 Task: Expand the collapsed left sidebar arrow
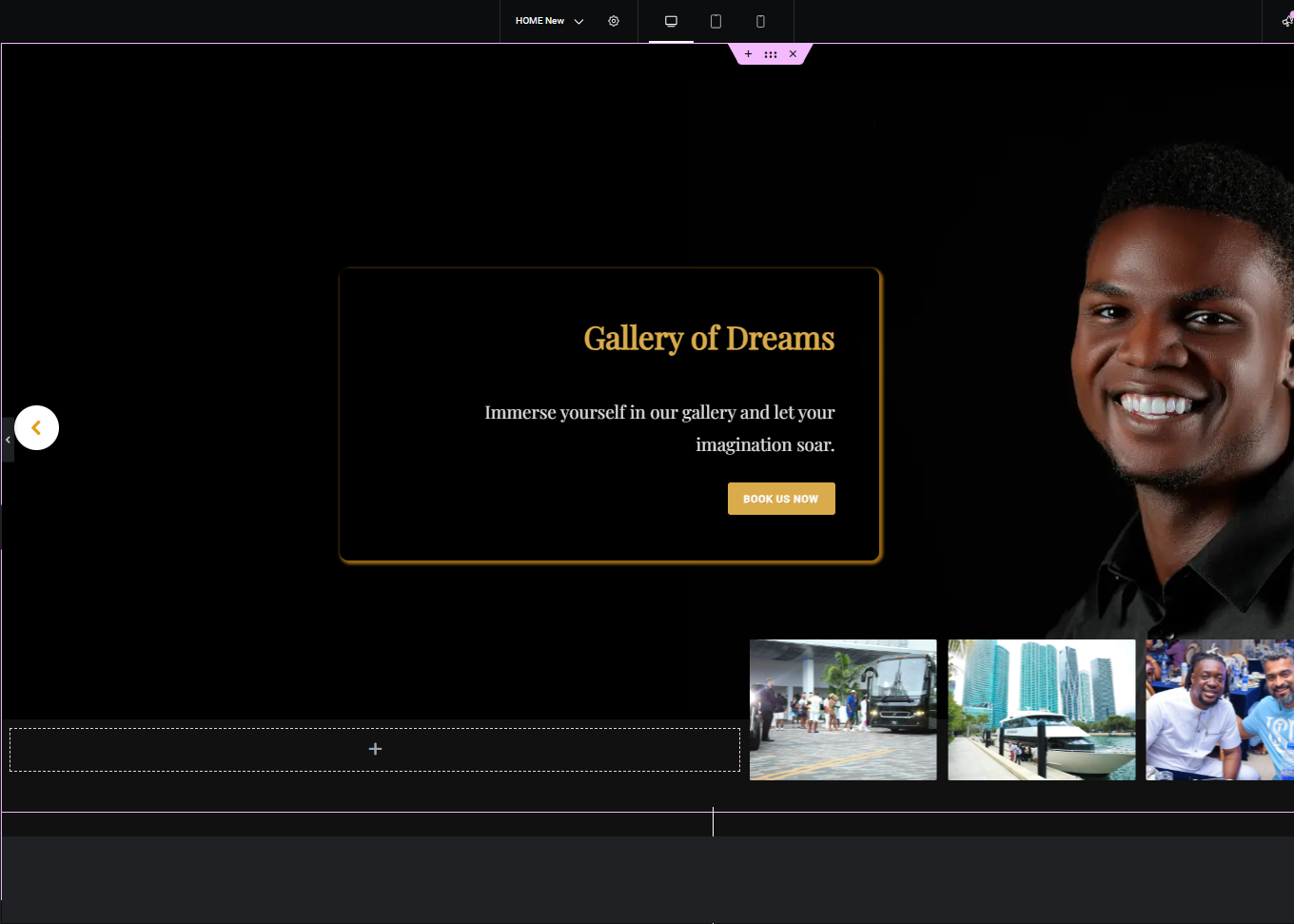8,440
